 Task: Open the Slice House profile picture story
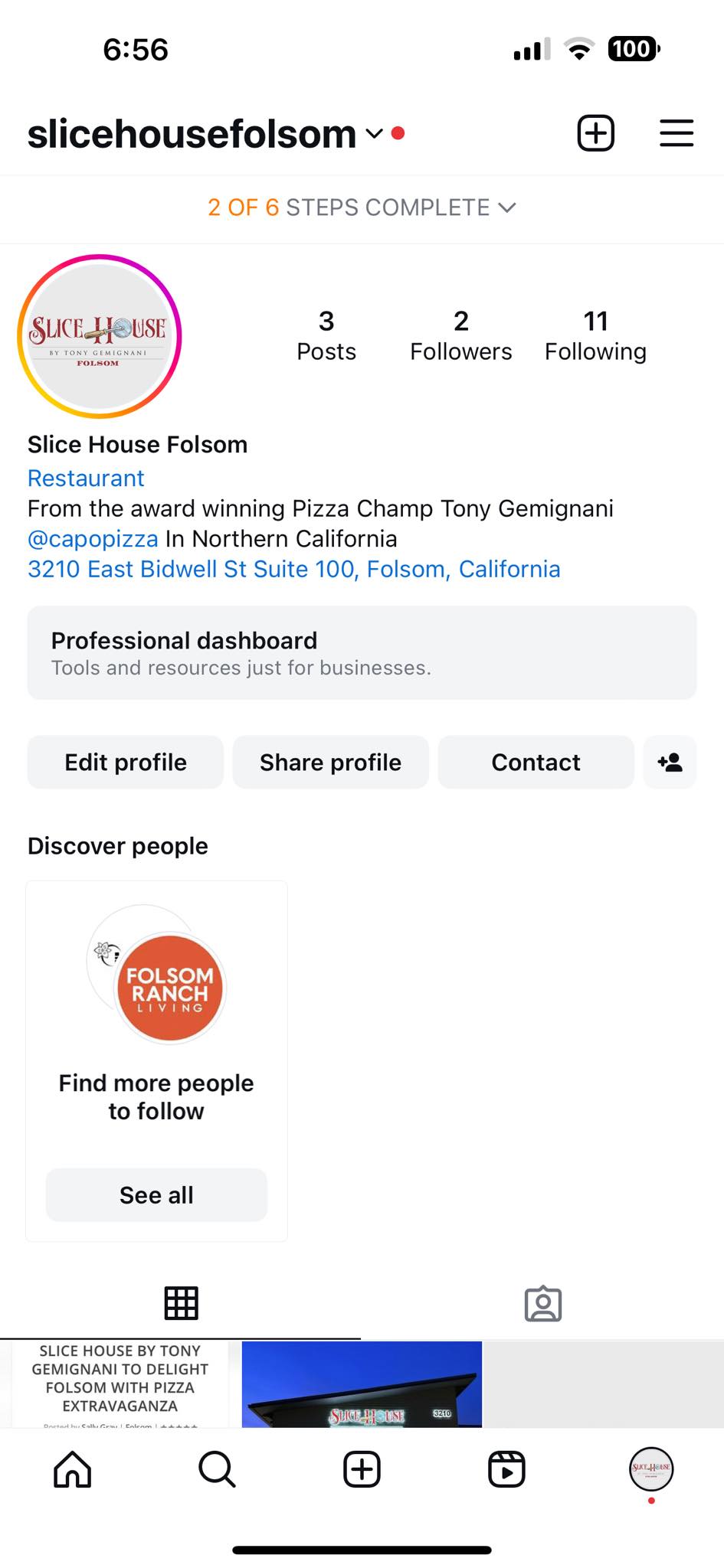click(x=100, y=337)
